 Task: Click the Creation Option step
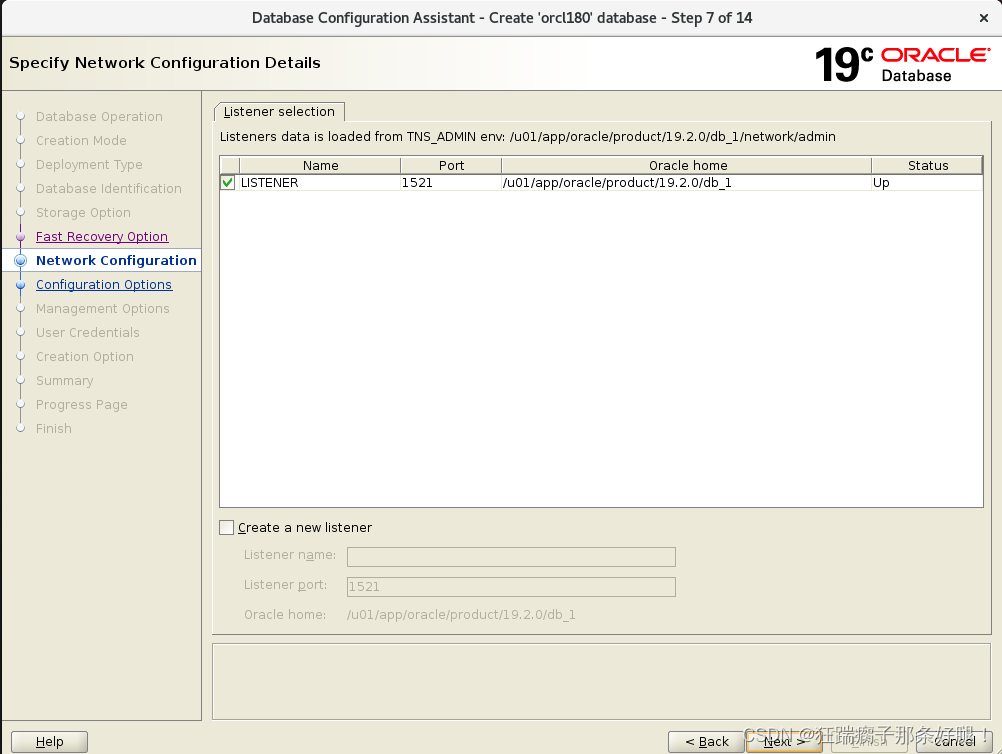pyautogui.click(x=84, y=357)
